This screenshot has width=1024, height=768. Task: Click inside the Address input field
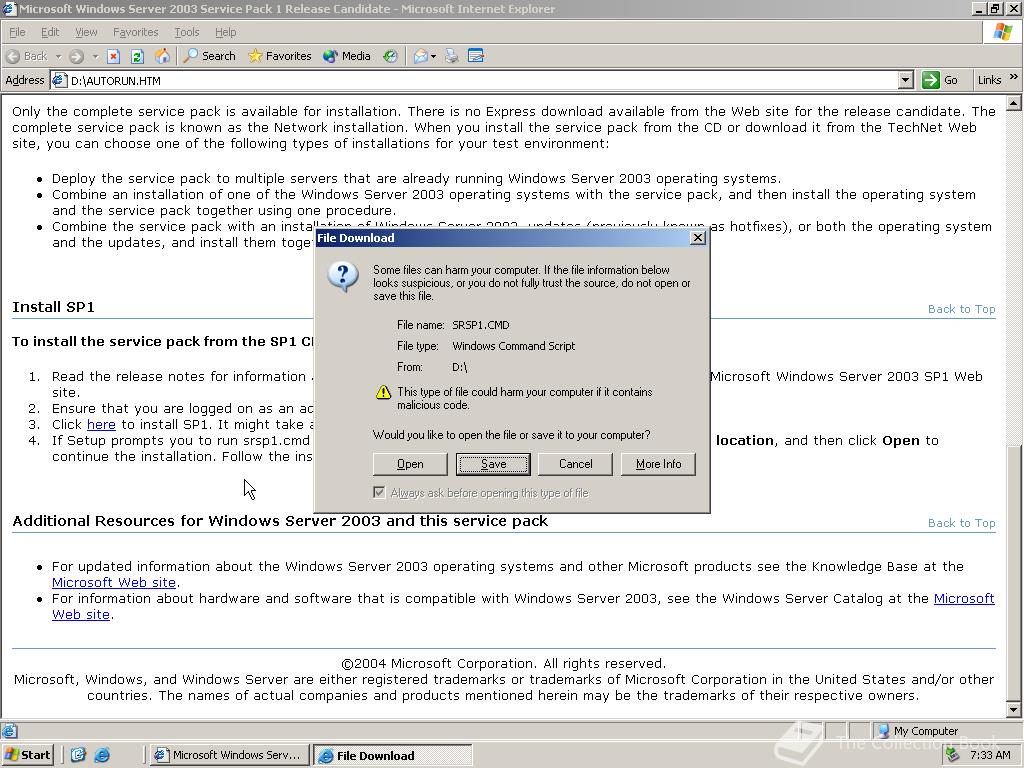tap(482, 80)
